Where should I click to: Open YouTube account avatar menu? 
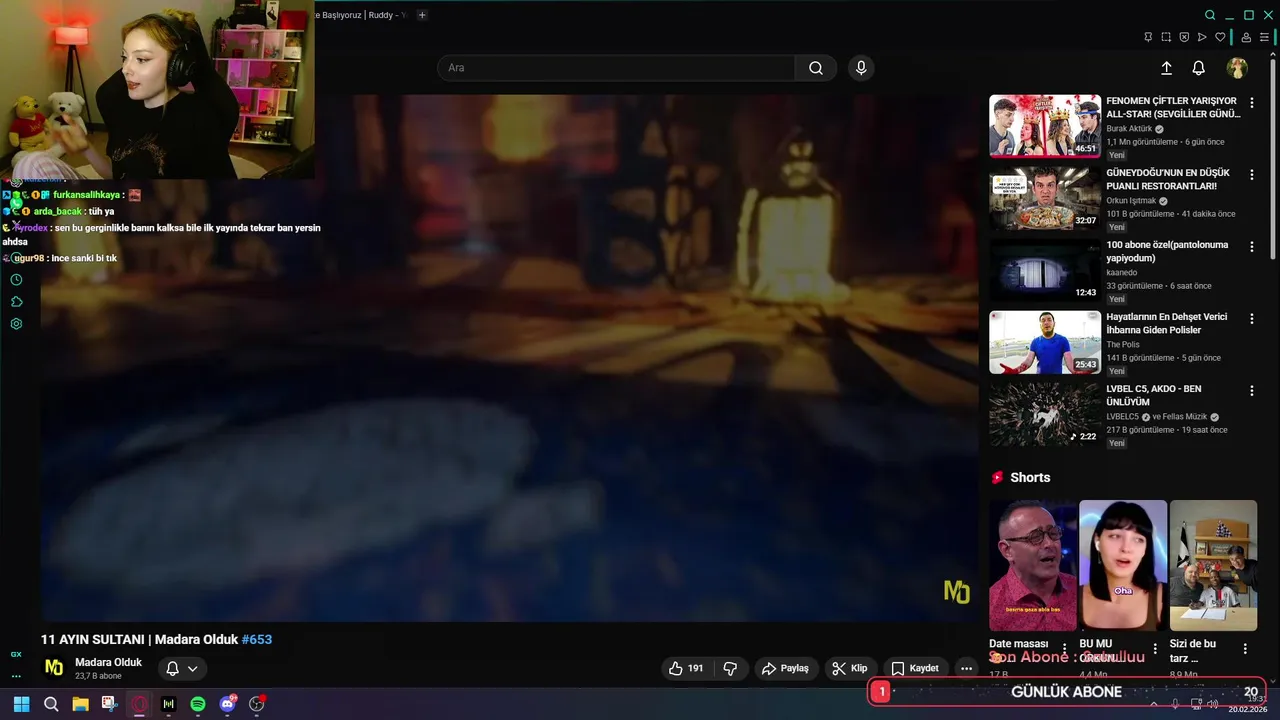(1237, 68)
